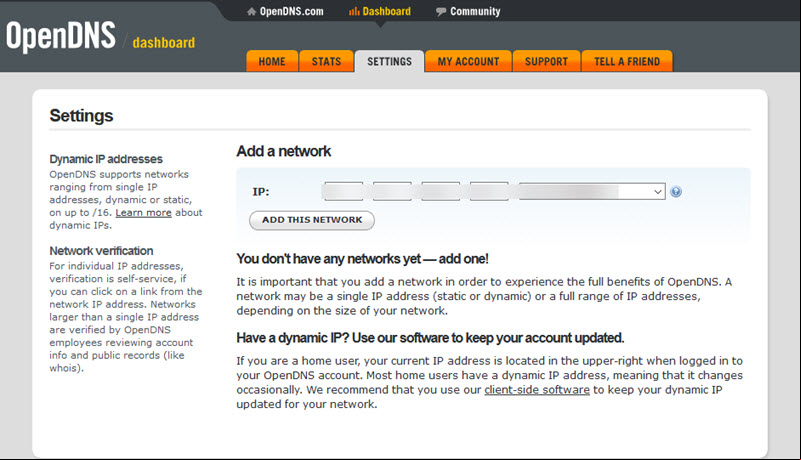
Task: Click the first IP octet field
Action: [344, 191]
